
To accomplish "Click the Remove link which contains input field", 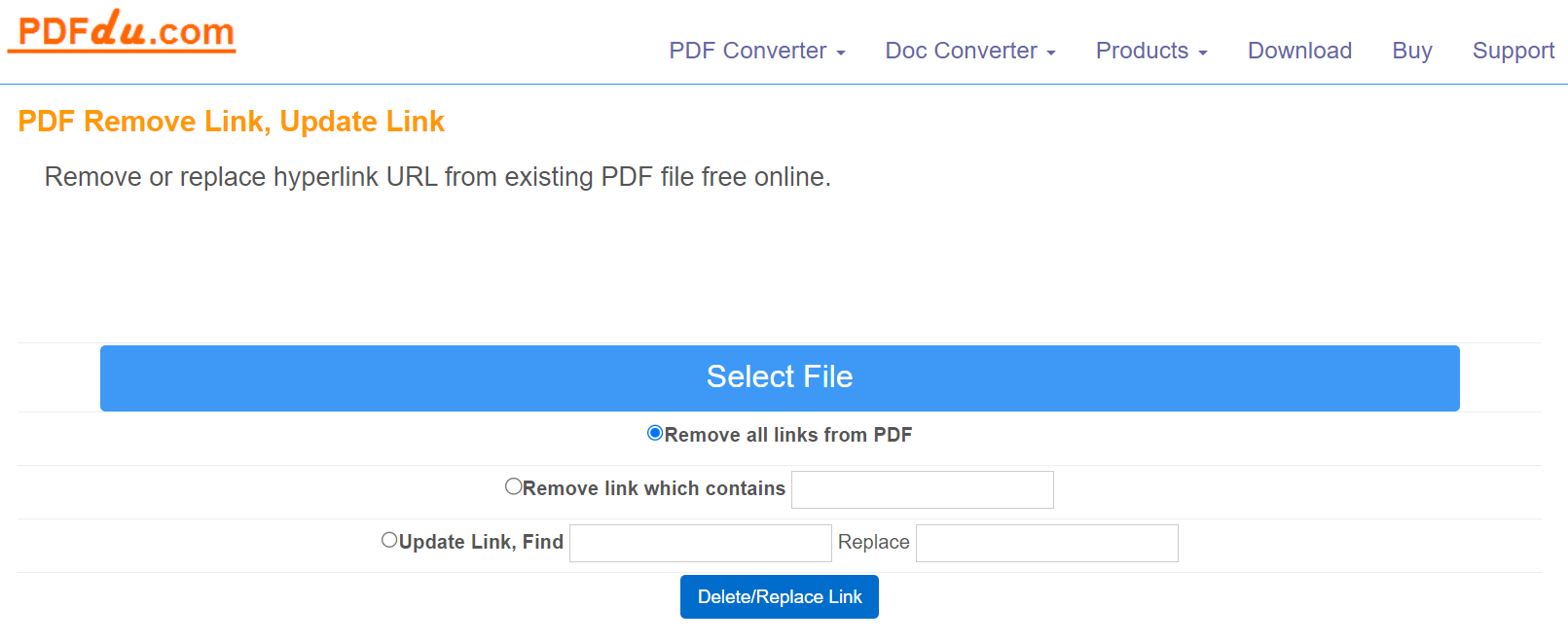I will click(x=922, y=489).
